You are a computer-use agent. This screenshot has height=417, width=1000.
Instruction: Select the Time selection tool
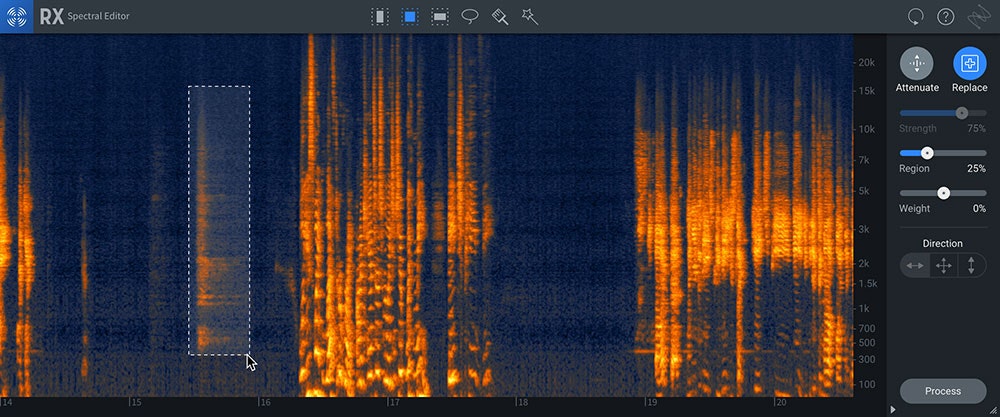[x=380, y=17]
